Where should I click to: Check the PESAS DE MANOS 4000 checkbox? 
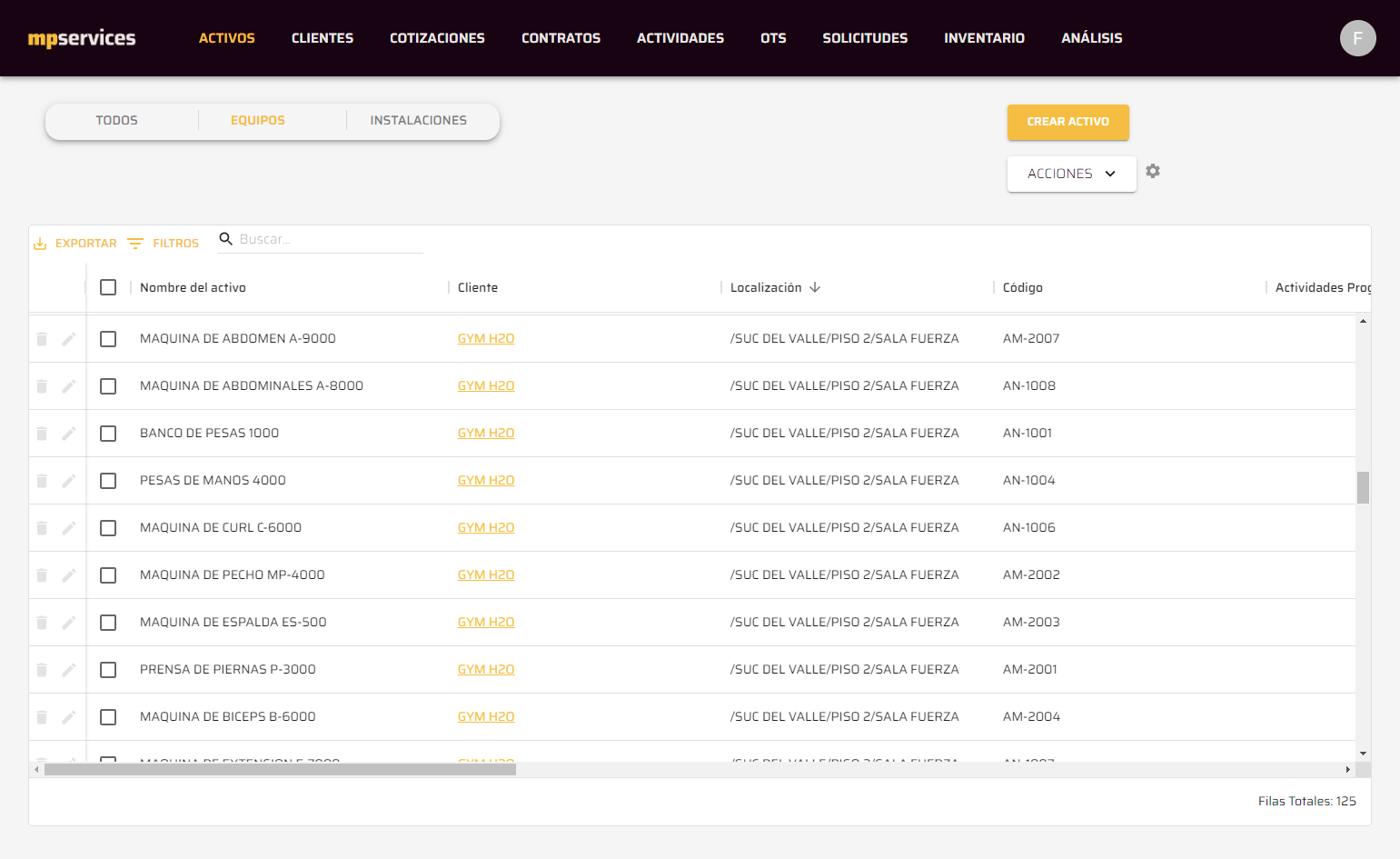(108, 481)
